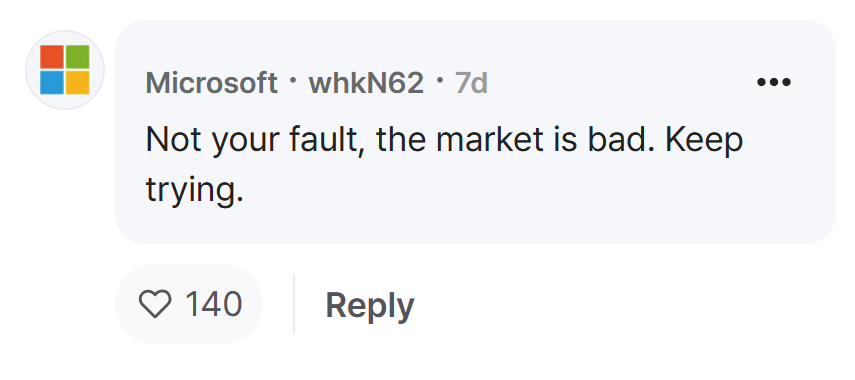855x380 pixels.
Task: Click the 7d timestamp
Action: click(x=471, y=83)
